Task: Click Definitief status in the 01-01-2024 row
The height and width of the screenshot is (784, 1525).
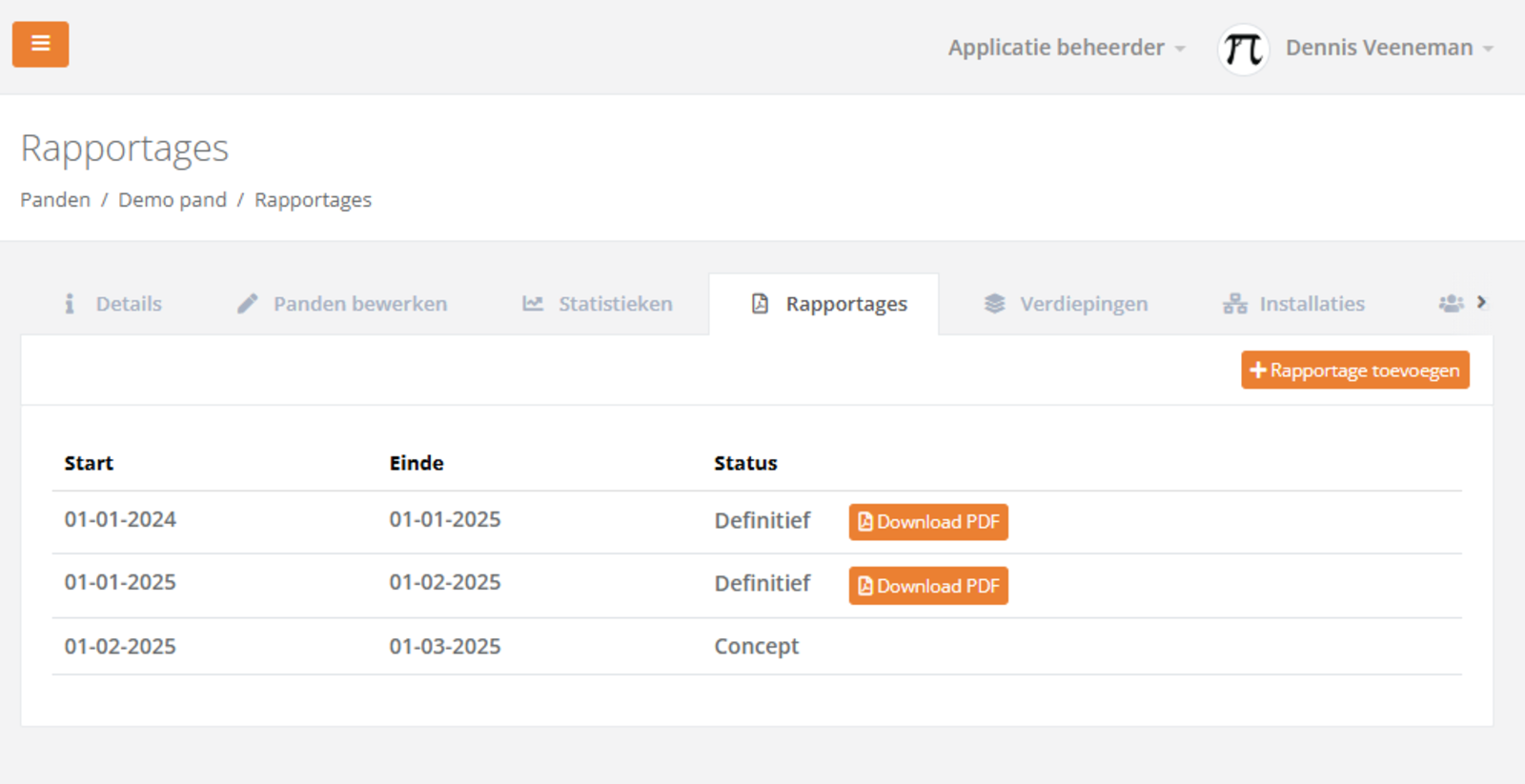Action: (x=762, y=520)
